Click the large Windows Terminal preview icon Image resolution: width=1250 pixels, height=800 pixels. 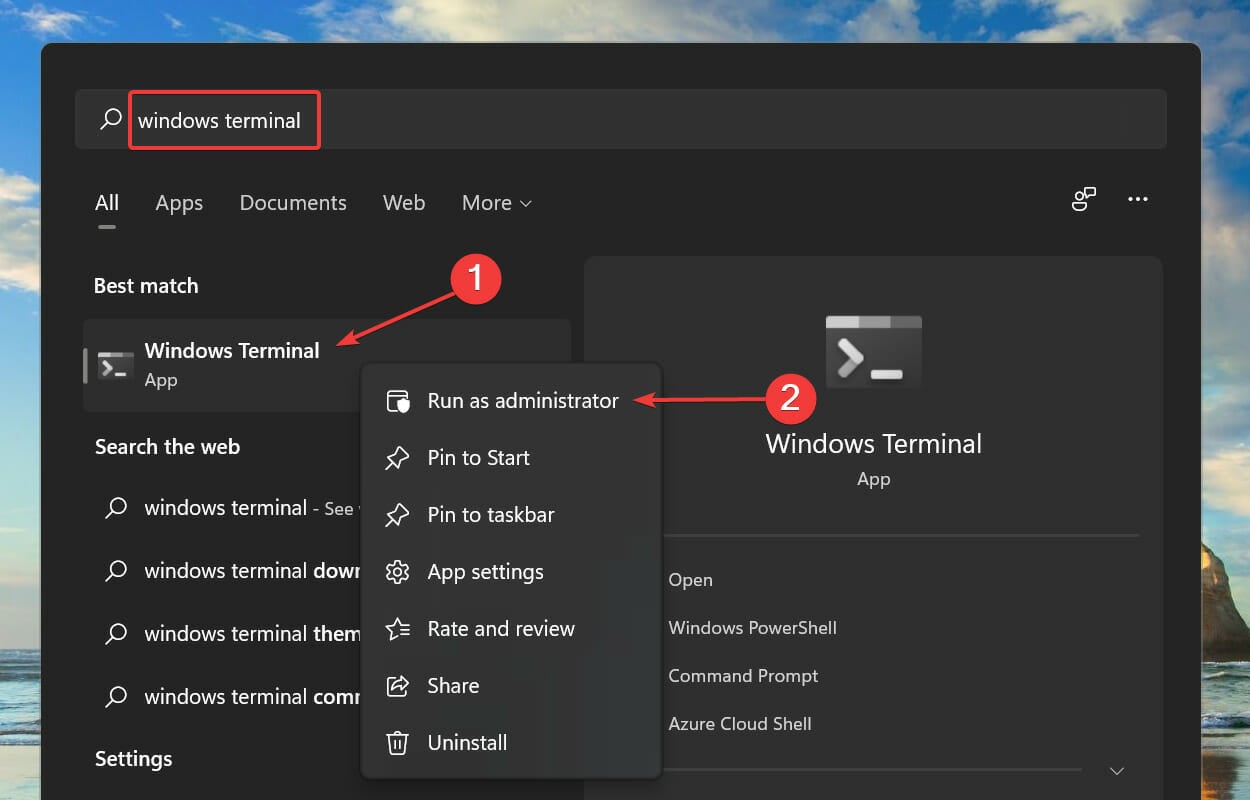[x=873, y=351]
